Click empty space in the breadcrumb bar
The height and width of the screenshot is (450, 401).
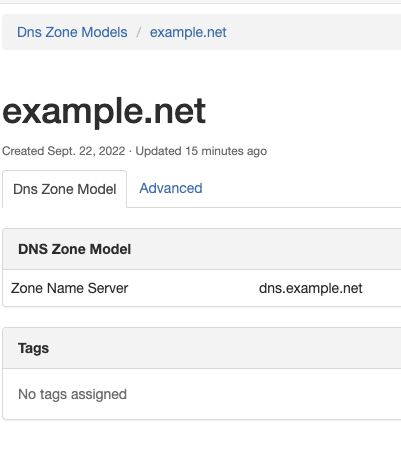point(313,32)
